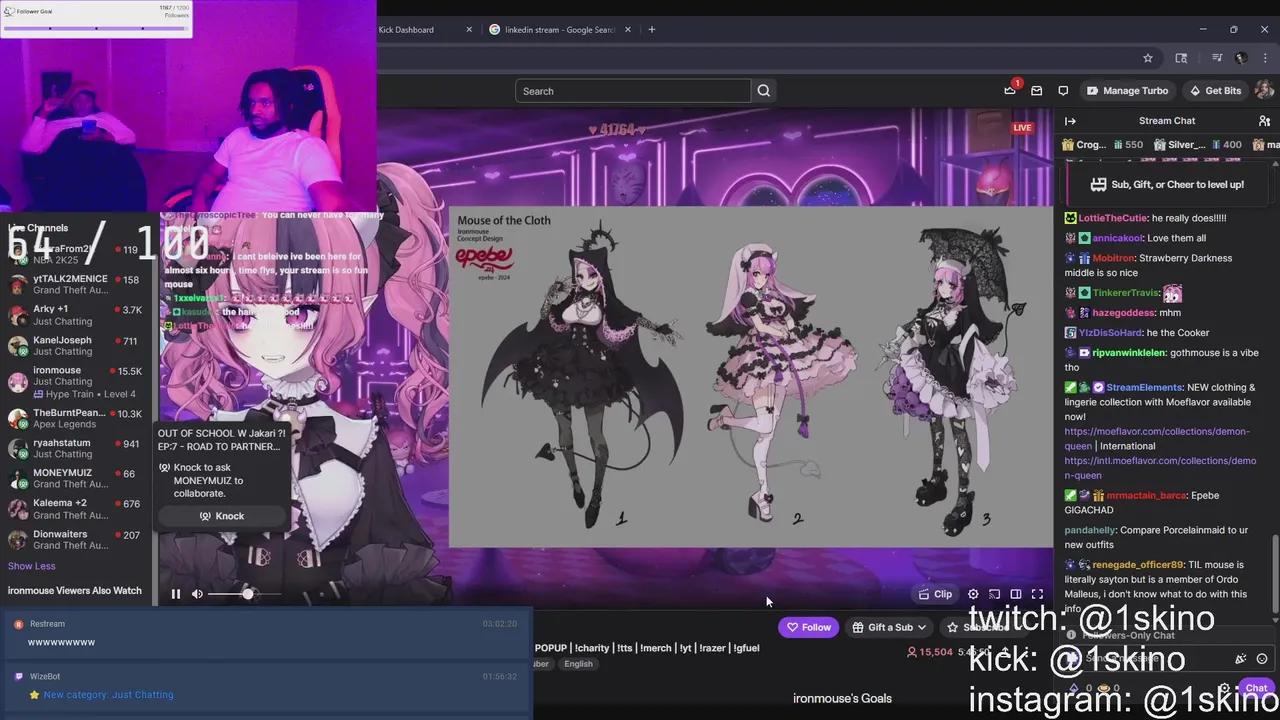Click ripvanwinklelen username in chat
This screenshot has height=720, width=1280.
[x=1129, y=353]
